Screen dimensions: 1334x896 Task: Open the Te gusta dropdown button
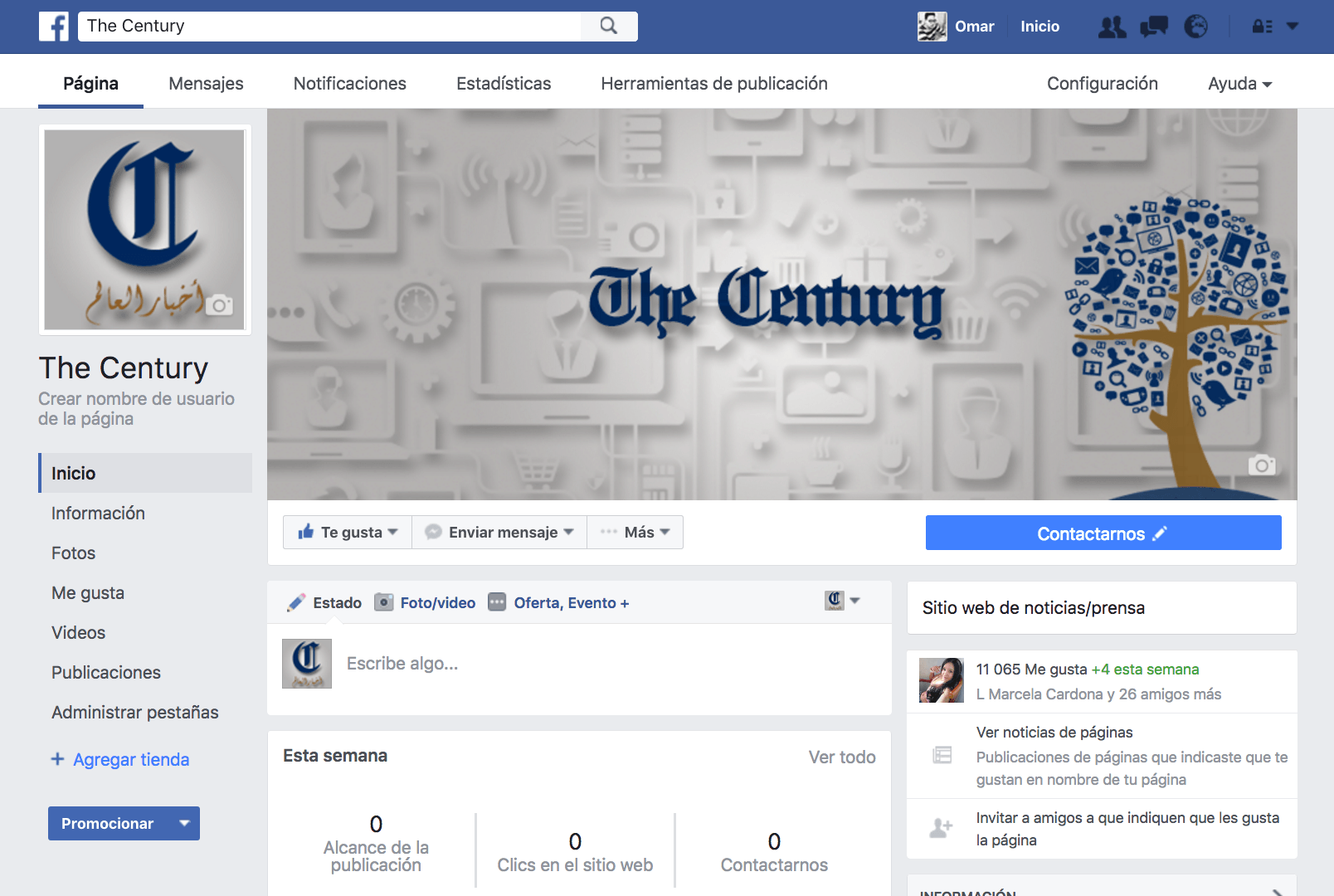(x=348, y=533)
